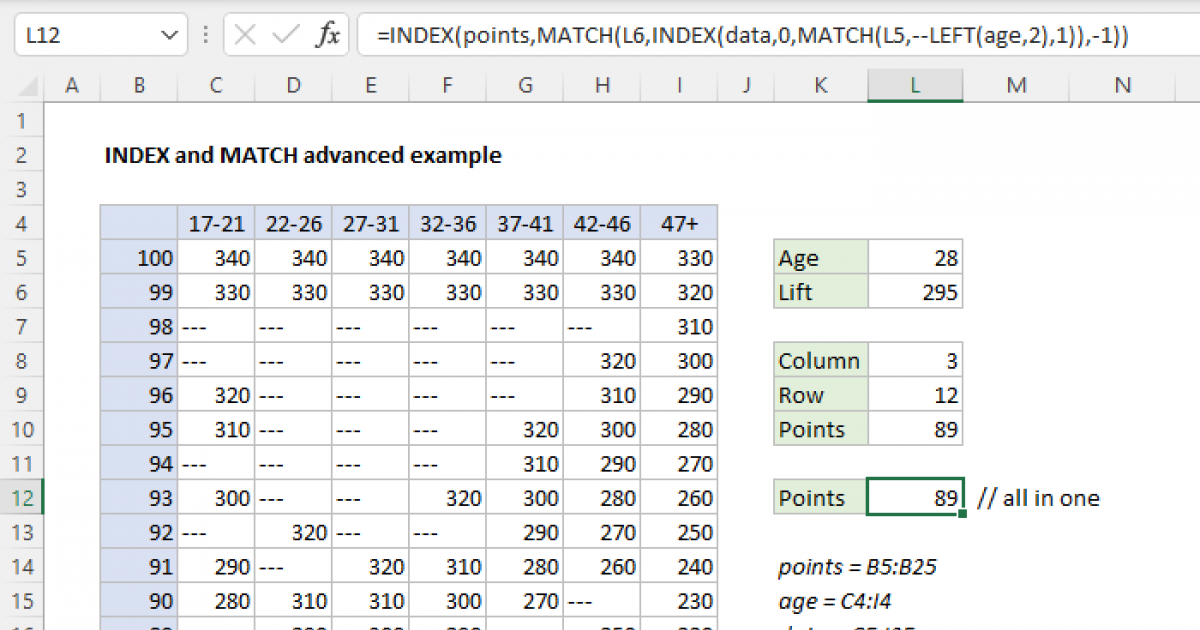Select the green Column label cell

(820, 360)
